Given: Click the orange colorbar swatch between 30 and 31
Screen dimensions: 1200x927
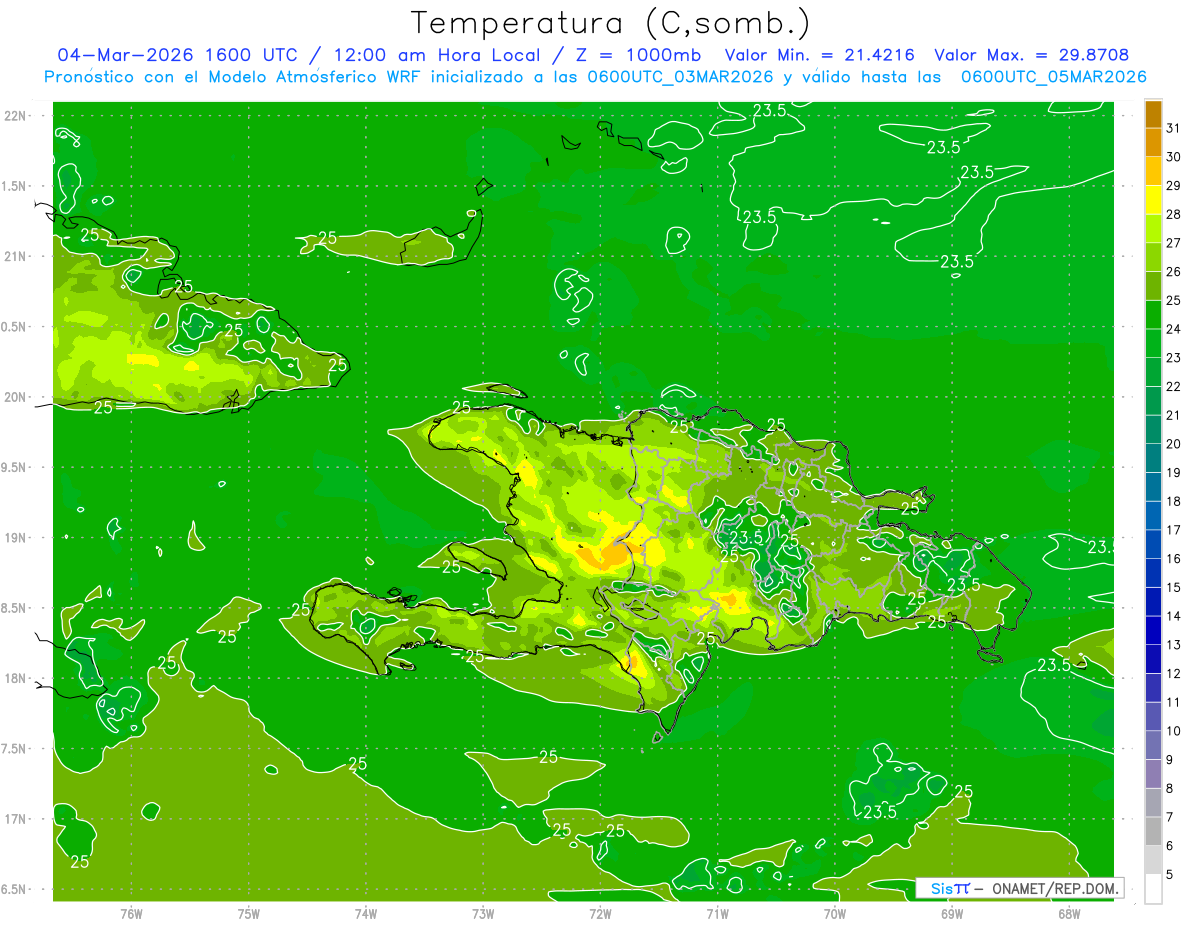Looking at the screenshot, I should click(1153, 143).
